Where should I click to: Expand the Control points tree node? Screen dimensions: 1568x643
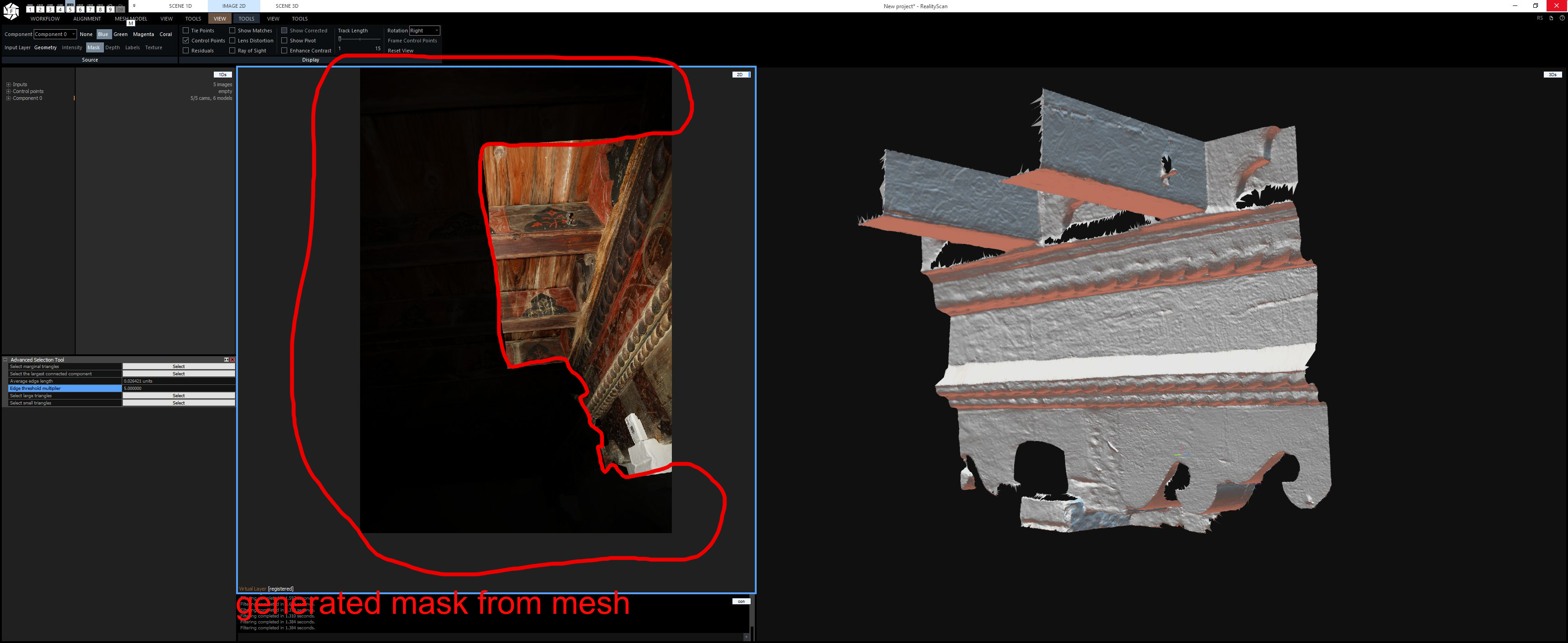click(9, 91)
